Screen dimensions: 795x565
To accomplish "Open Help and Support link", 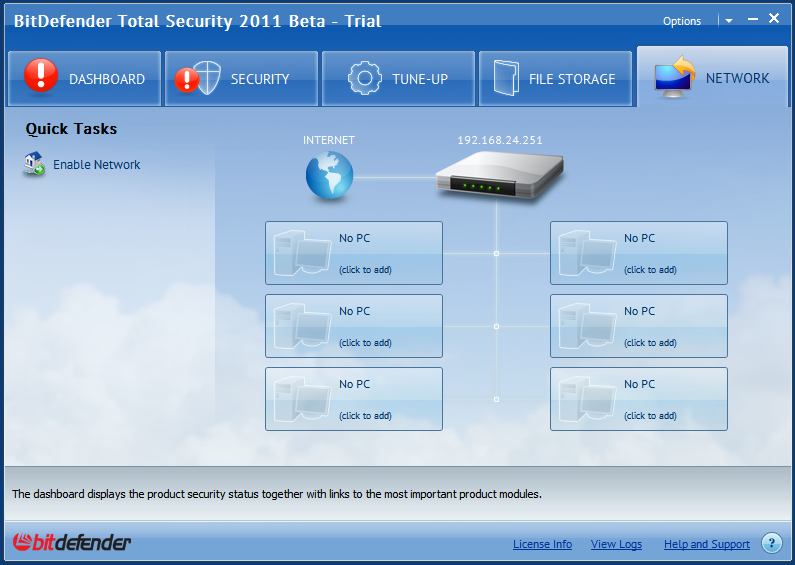I will [707, 544].
